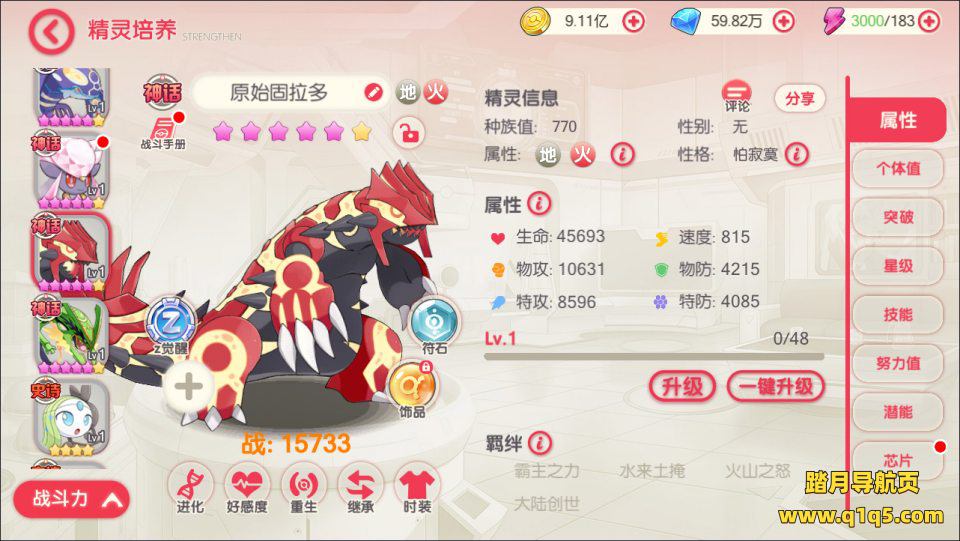The height and width of the screenshot is (541, 960).
Task: Add diamonds with the plus button
Action: click(783, 22)
